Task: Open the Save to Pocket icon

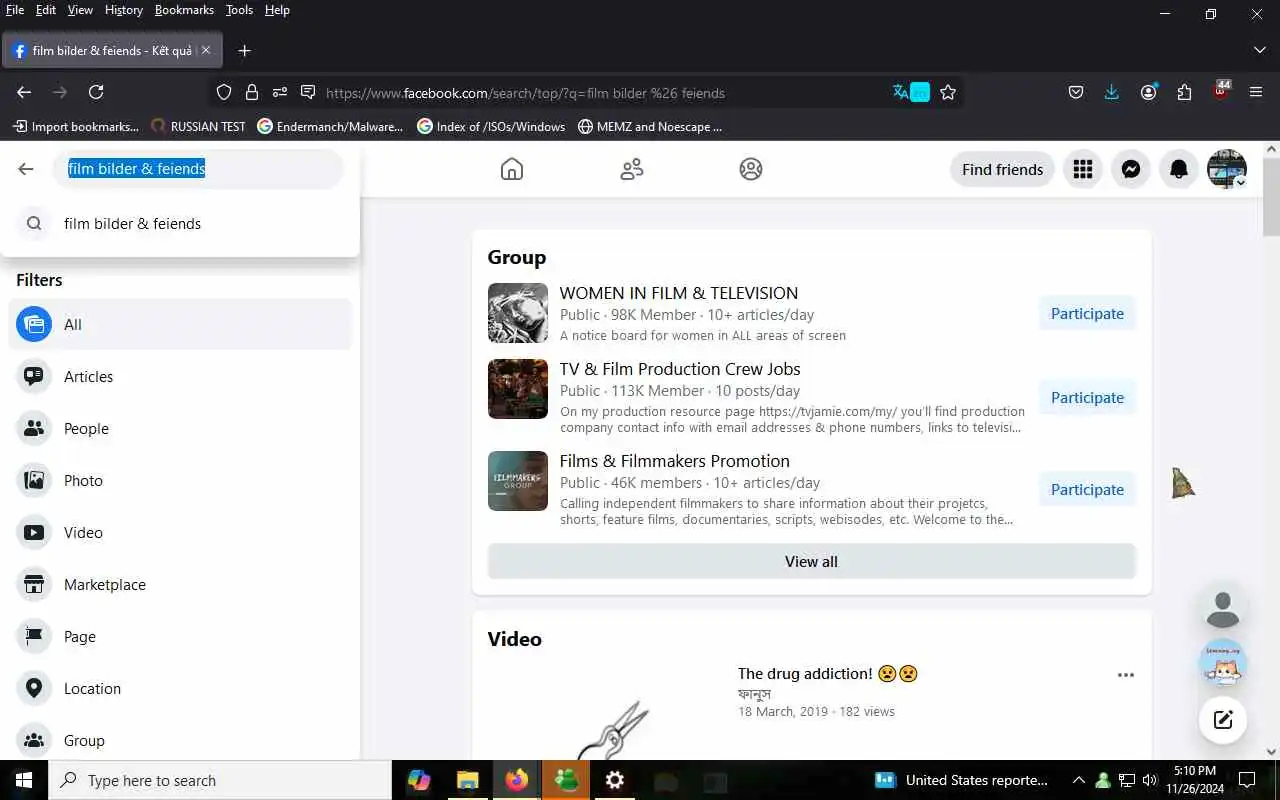Action: coord(1076,92)
